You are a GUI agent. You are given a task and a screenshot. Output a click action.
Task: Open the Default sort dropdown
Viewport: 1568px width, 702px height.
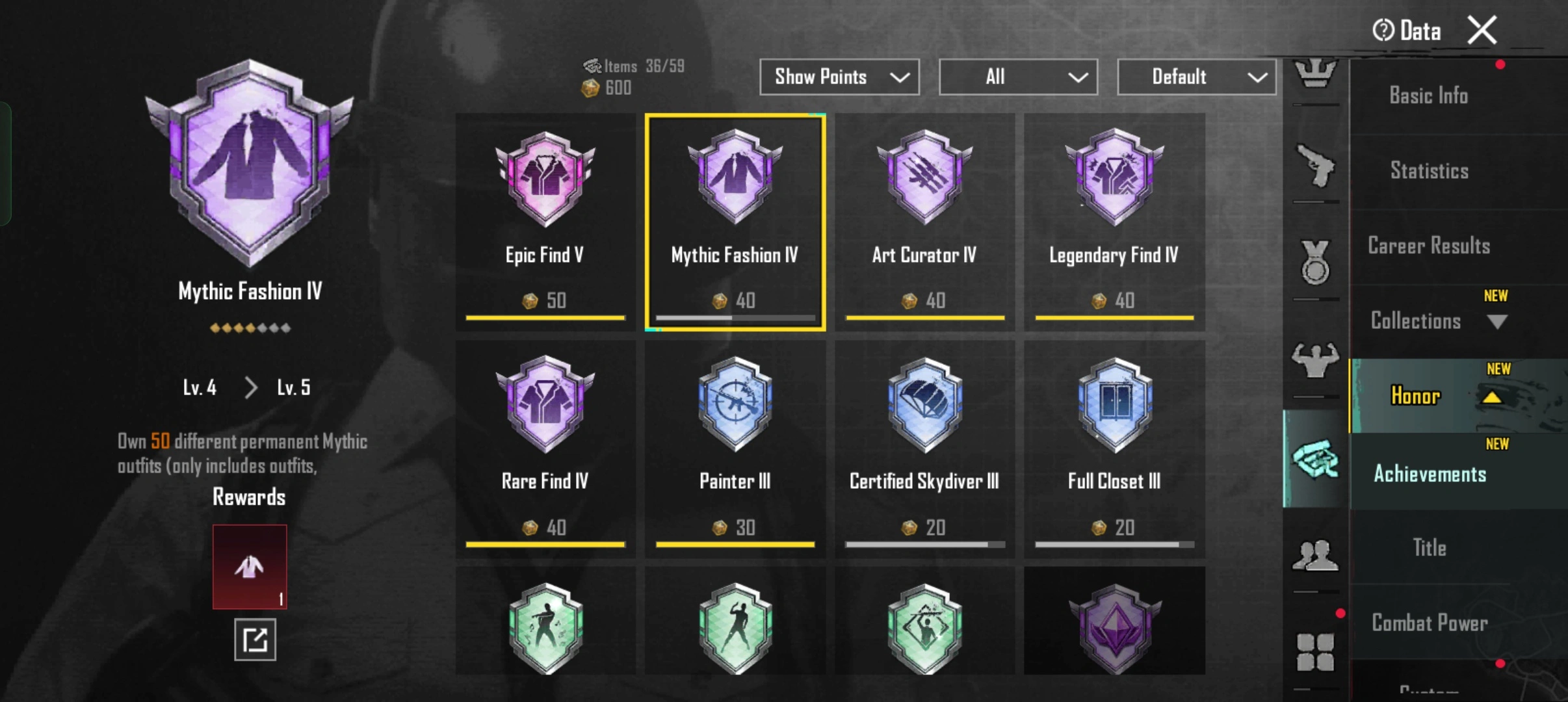coord(1196,77)
